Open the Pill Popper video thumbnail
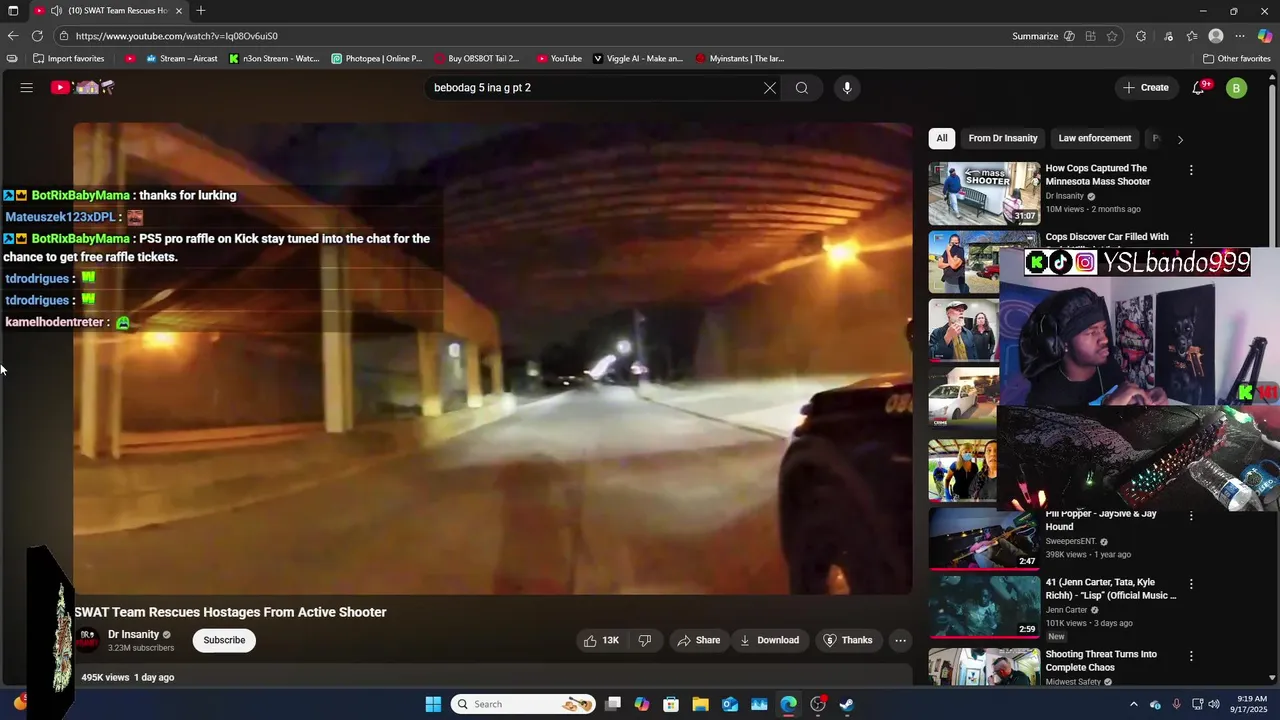Viewport: 1280px width, 720px height. (984, 539)
